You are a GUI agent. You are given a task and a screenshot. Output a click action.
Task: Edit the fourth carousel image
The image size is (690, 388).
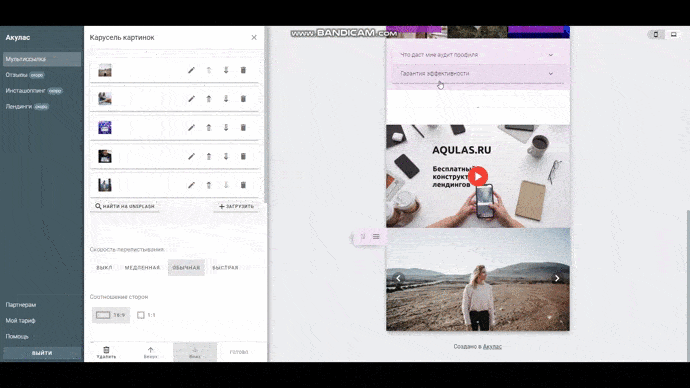click(x=191, y=156)
